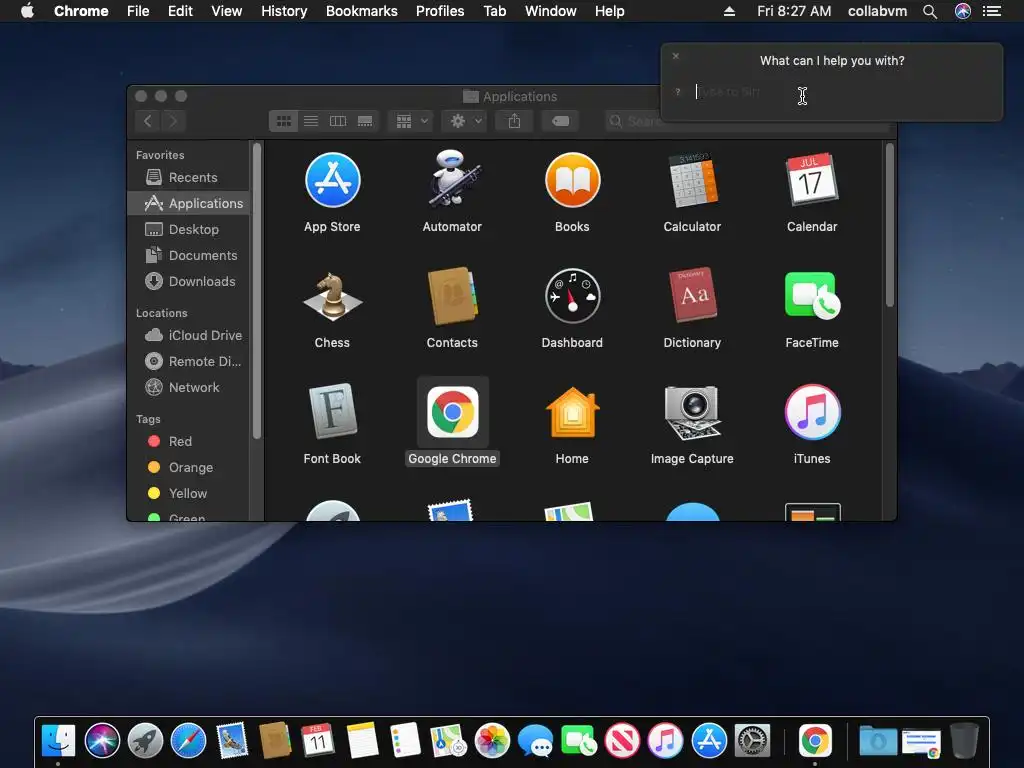Open Trash in the Dock
The width and height of the screenshot is (1024, 768).
click(x=964, y=741)
